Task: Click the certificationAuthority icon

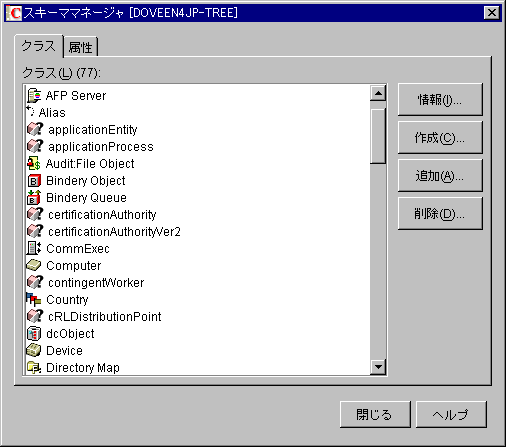Action: (x=35, y=214)
